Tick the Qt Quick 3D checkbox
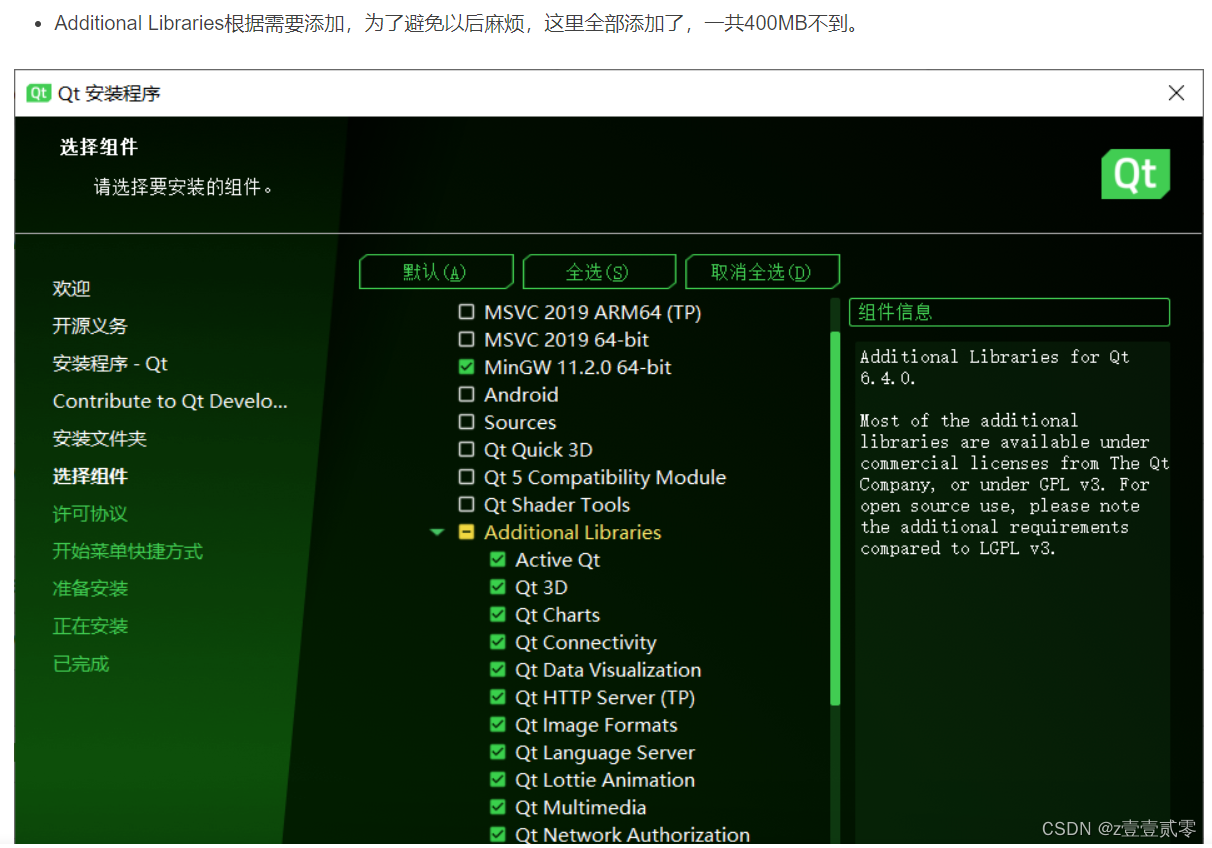 click(466, 450)
